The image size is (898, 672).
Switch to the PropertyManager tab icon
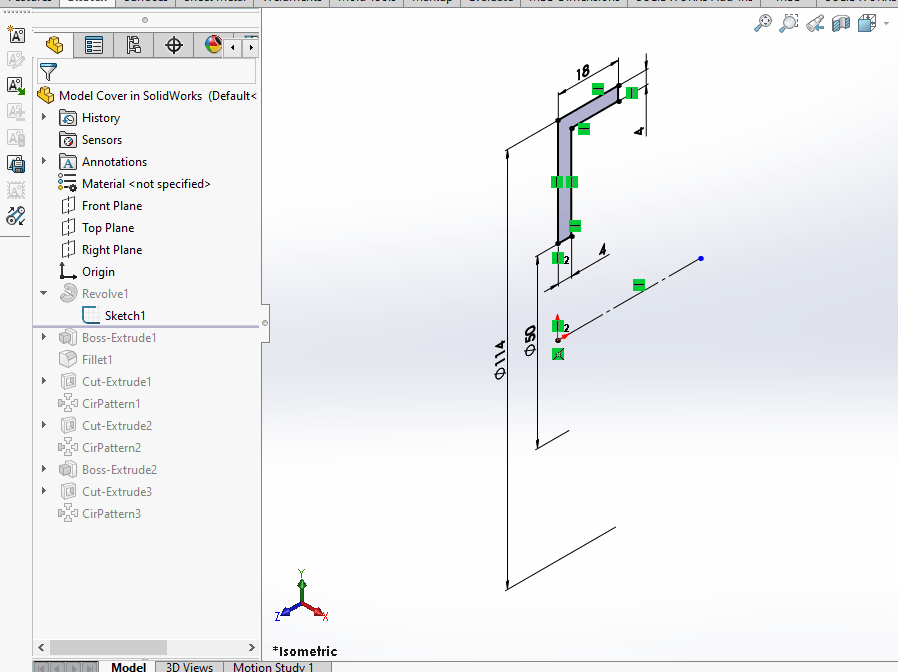point(94,45)
